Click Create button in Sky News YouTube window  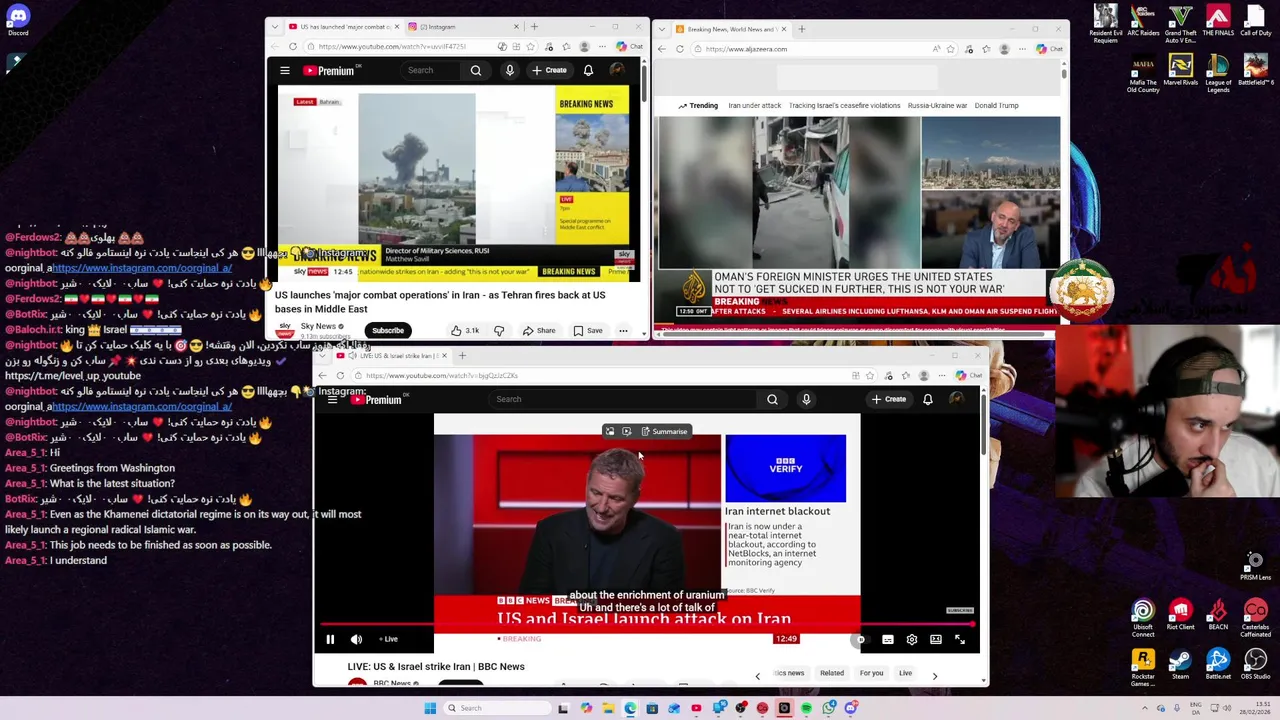click(550, 70)
